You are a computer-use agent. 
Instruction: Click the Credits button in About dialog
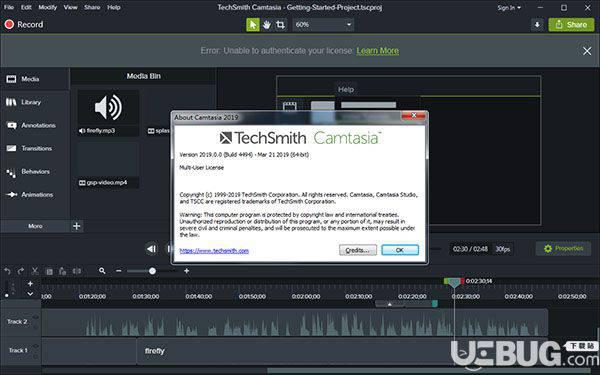pyautogui.click(x=358, y=250)
